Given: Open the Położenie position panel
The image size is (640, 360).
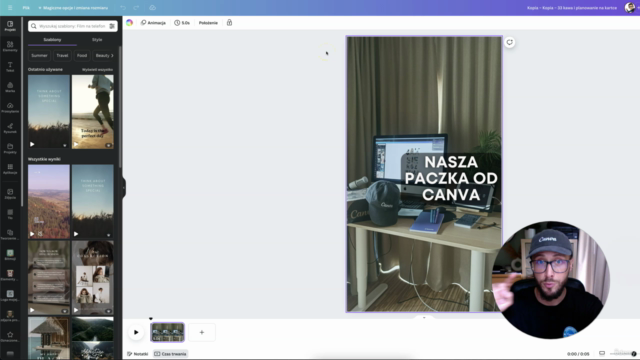Looking at the screenshot, I should pyautogui.click(x=208, y=23).
